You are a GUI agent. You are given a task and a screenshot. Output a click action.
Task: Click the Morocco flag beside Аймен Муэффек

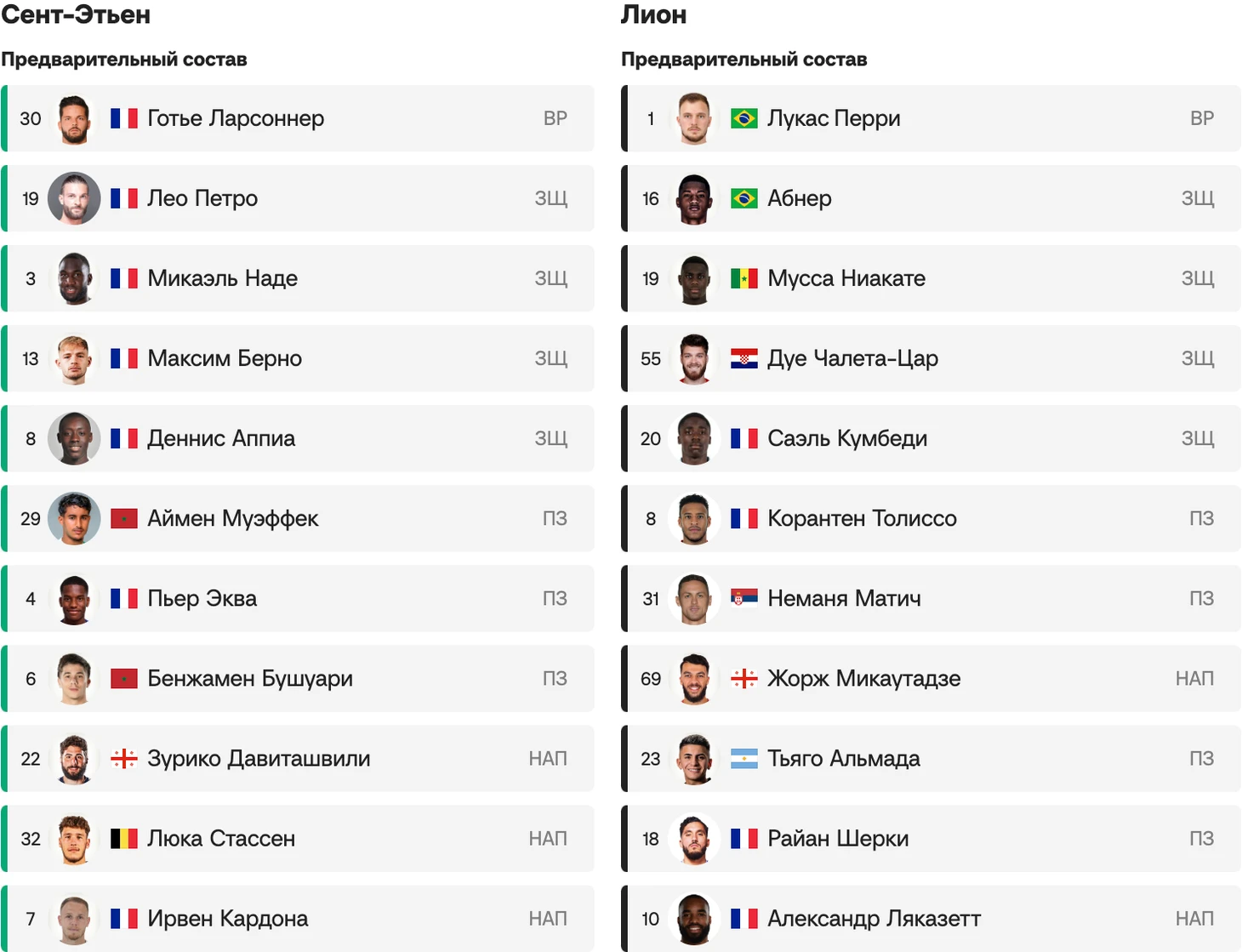(x=124, y=518)
